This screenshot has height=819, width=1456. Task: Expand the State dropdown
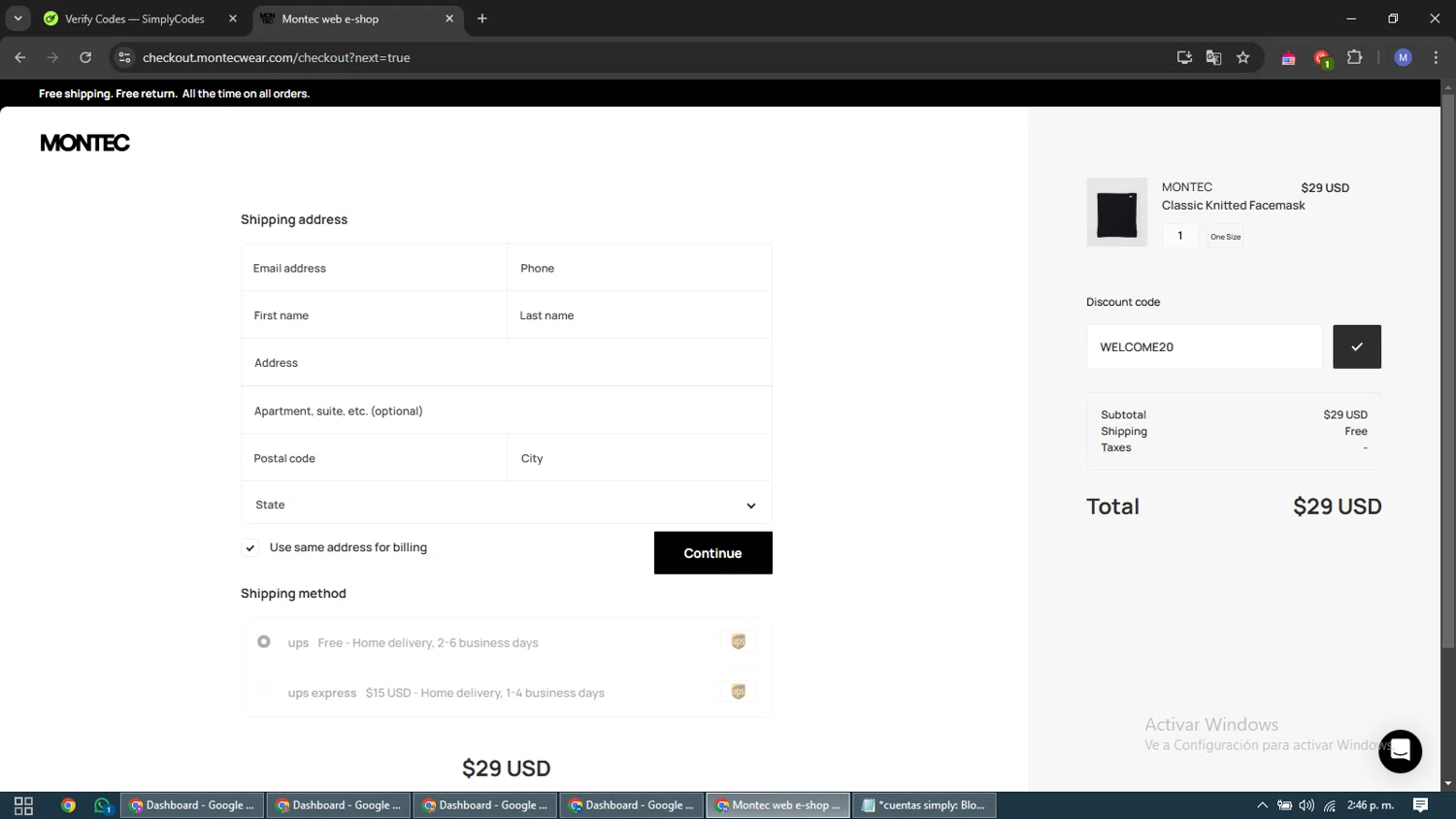point(507,505)
